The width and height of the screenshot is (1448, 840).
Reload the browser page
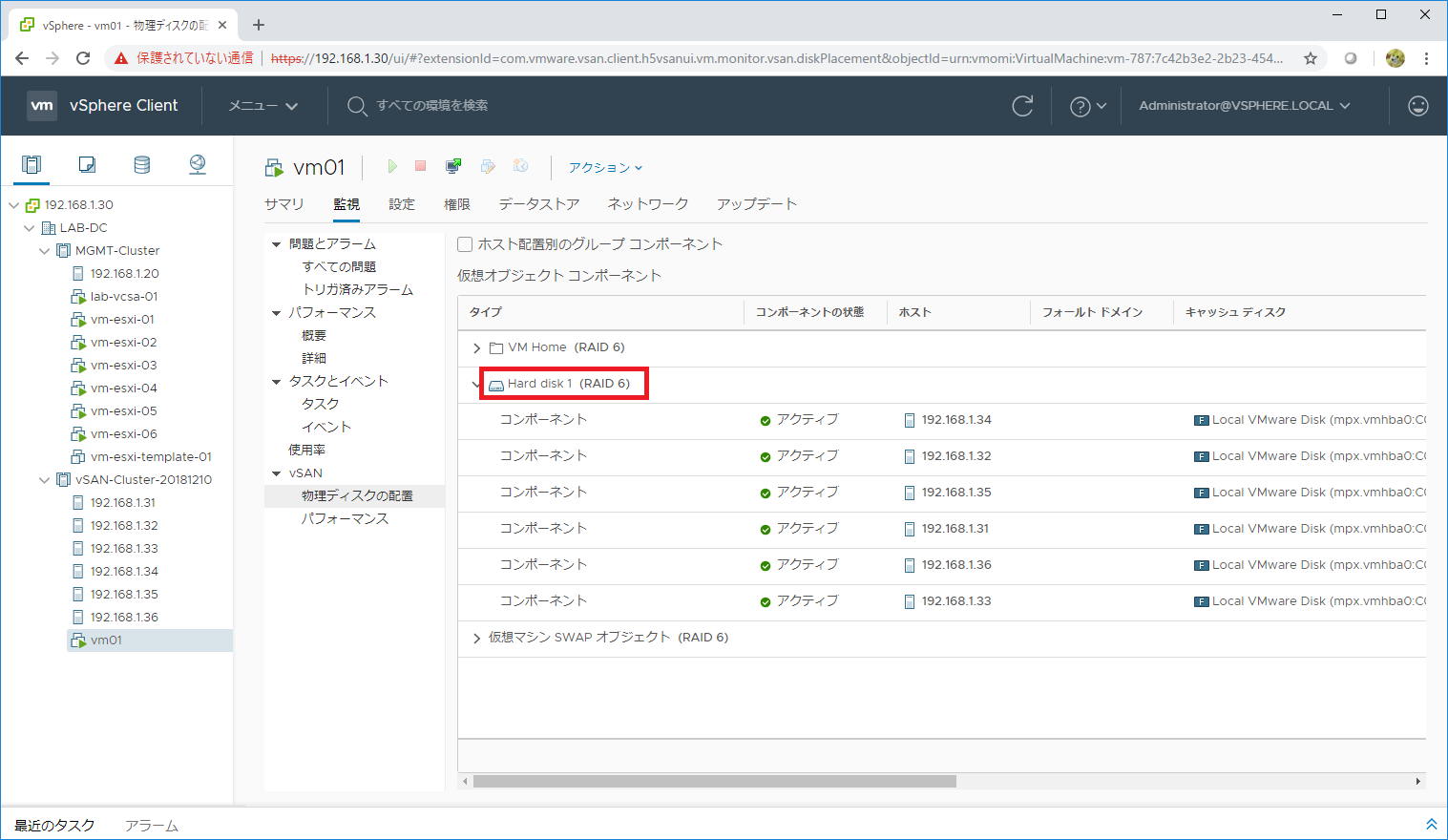coord(83,58)
